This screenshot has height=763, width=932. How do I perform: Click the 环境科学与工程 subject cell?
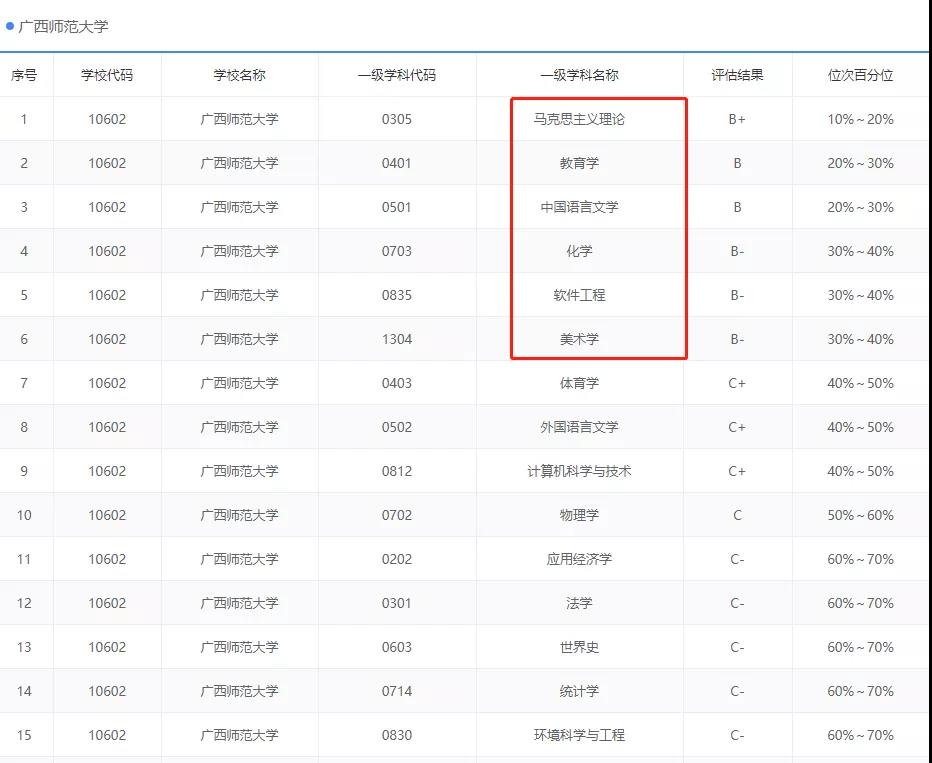[x=579, y=735]
